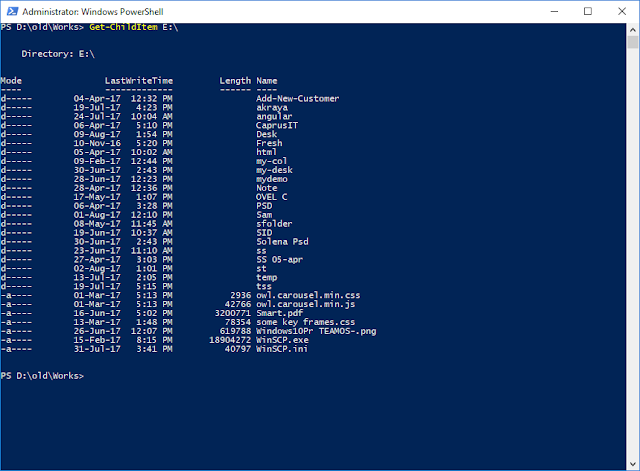Click the LastWriteTime column header

coord(138,80)
